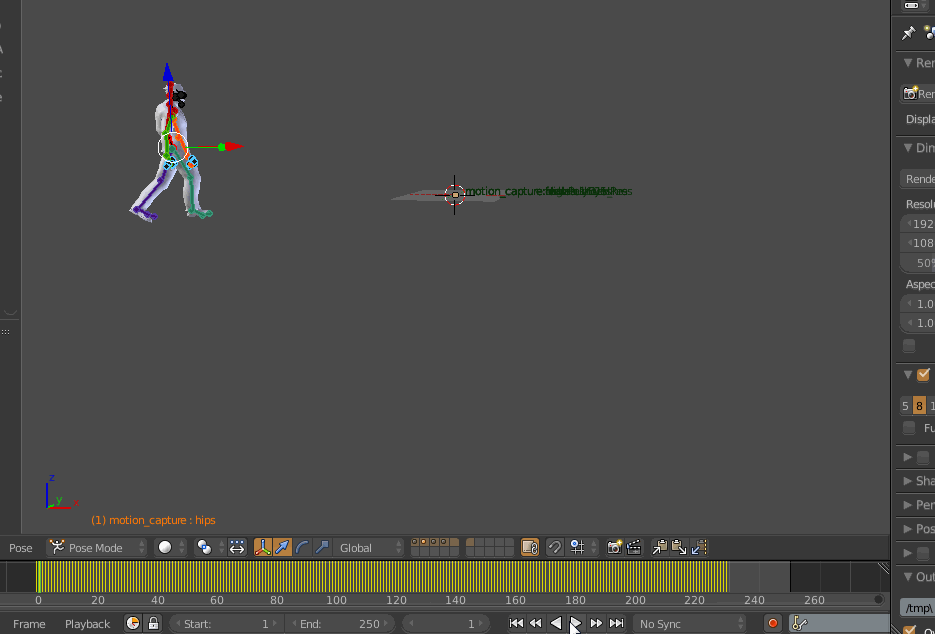Jump to the start frame

[516, 624]
